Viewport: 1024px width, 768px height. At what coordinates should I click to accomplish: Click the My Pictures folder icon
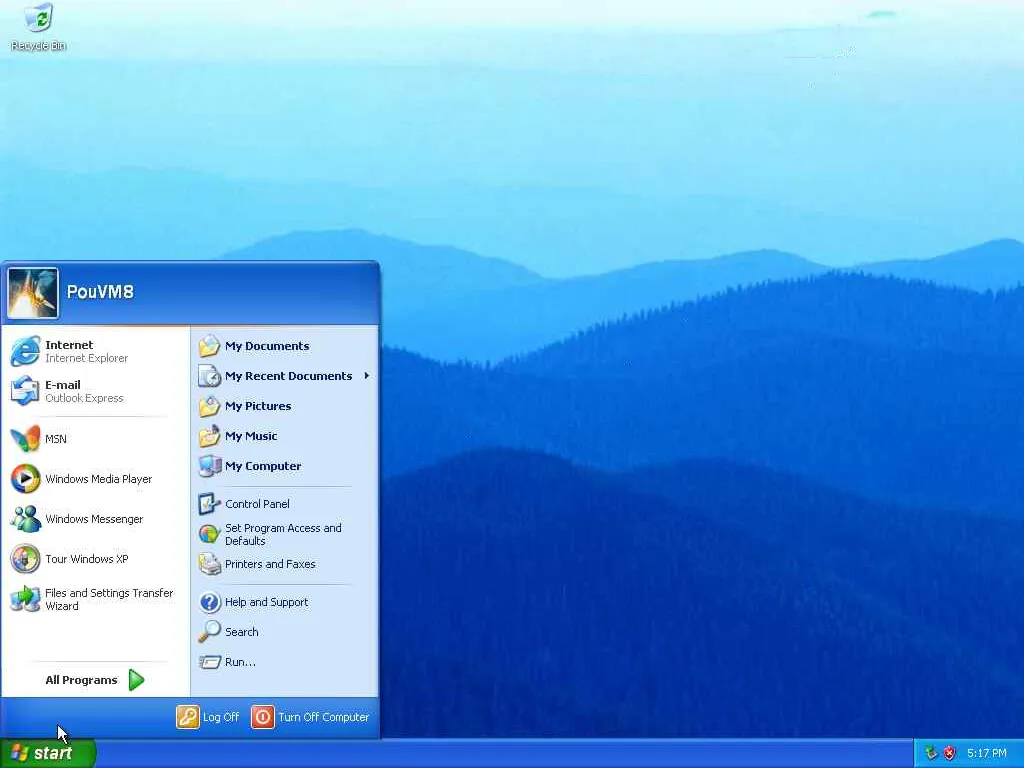209,406
